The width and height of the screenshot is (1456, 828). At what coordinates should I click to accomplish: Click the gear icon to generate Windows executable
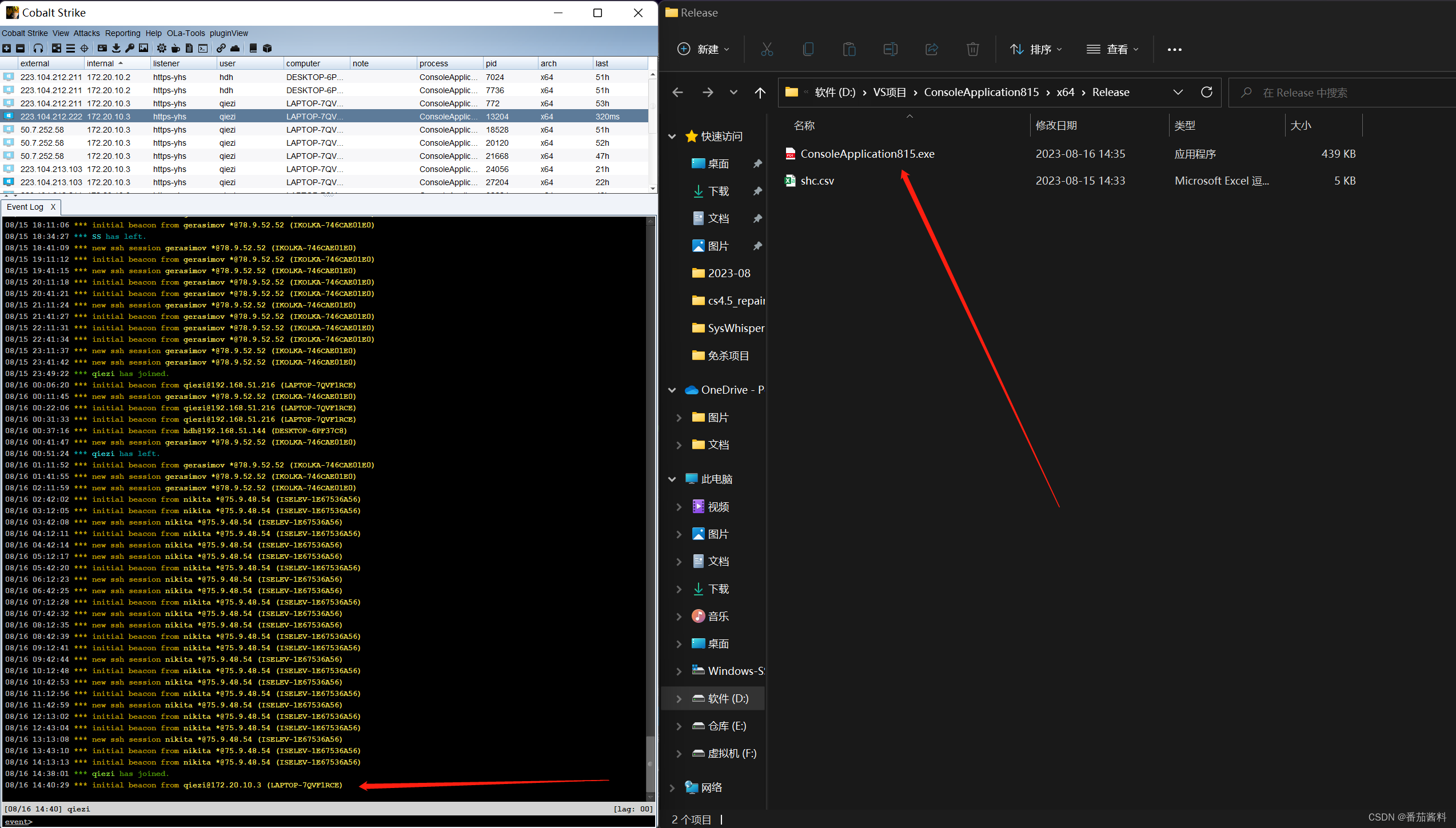pos(162,49)
